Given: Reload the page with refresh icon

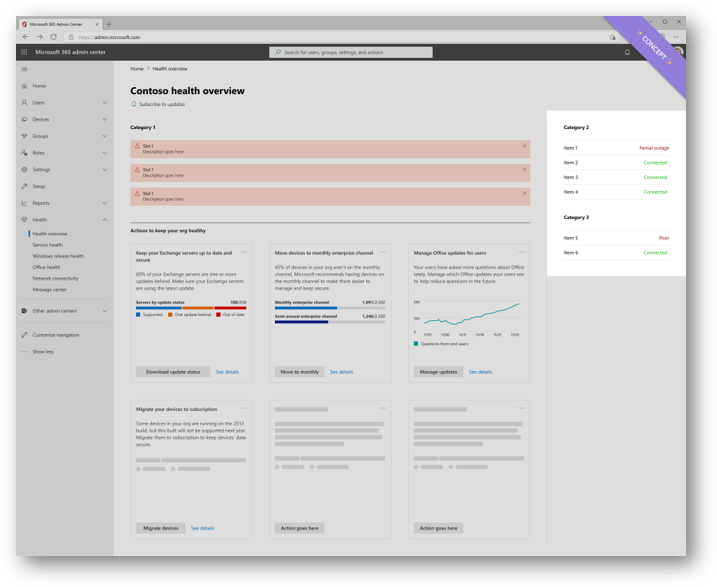Looking at the screenshot, I should pyautogui.click(x=54, y=37).
